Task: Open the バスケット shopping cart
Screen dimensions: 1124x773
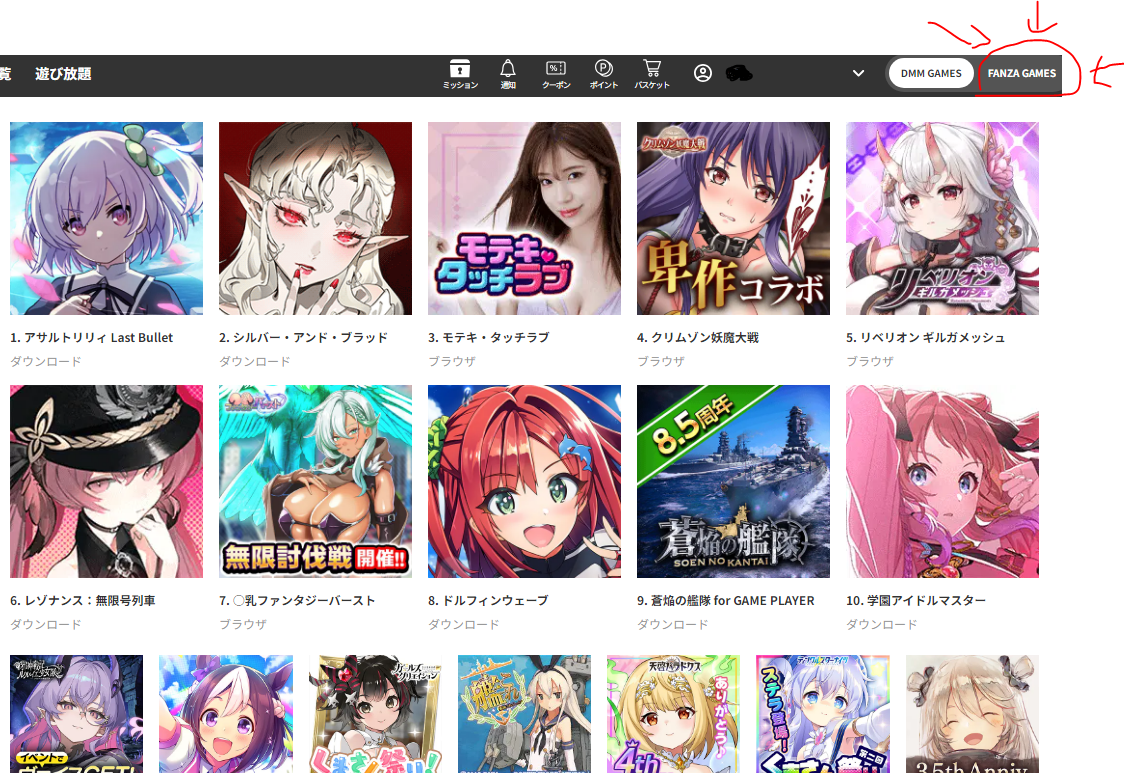Action: 652,75
